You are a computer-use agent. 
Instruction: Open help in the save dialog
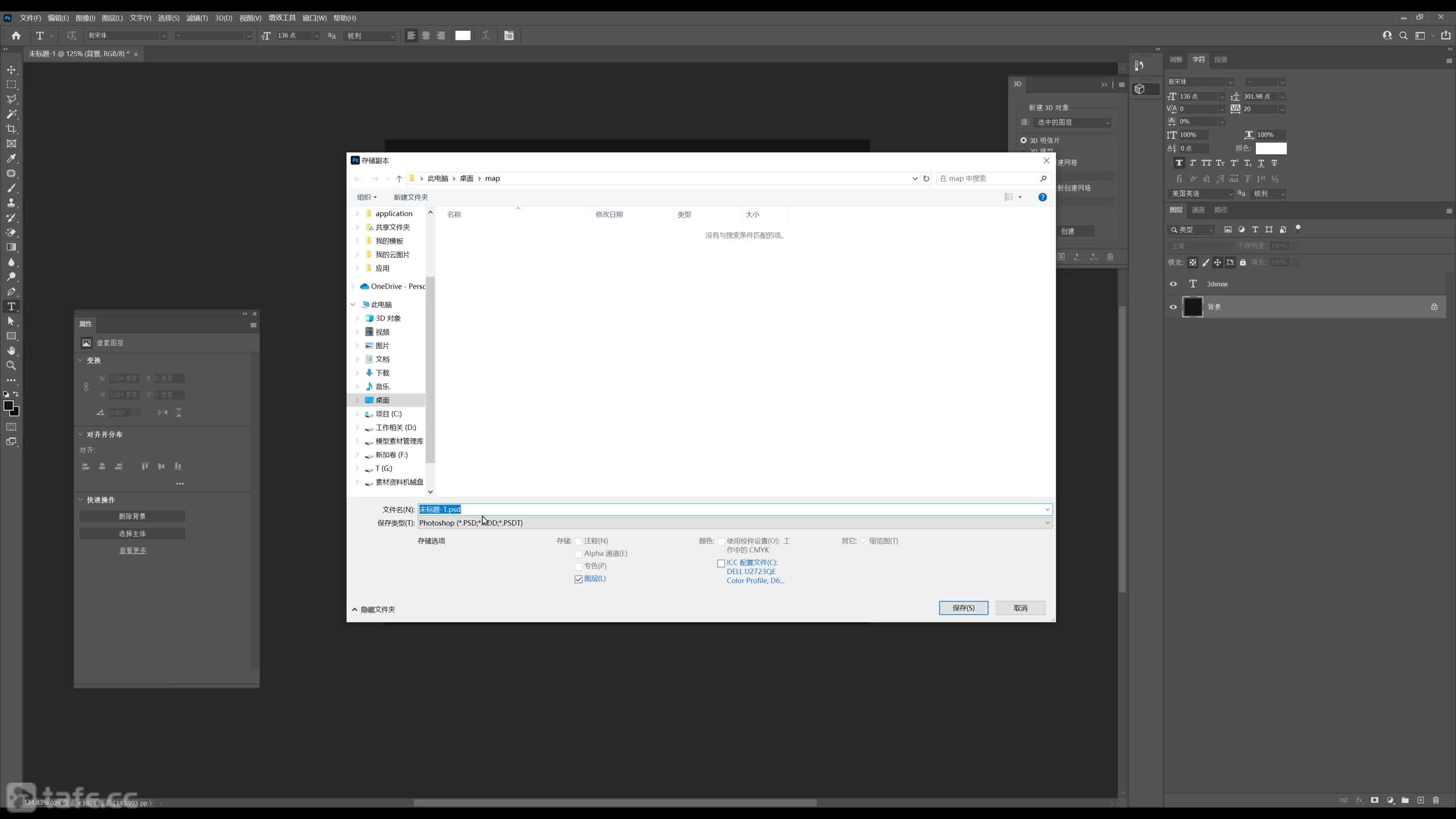(1043, 197)
